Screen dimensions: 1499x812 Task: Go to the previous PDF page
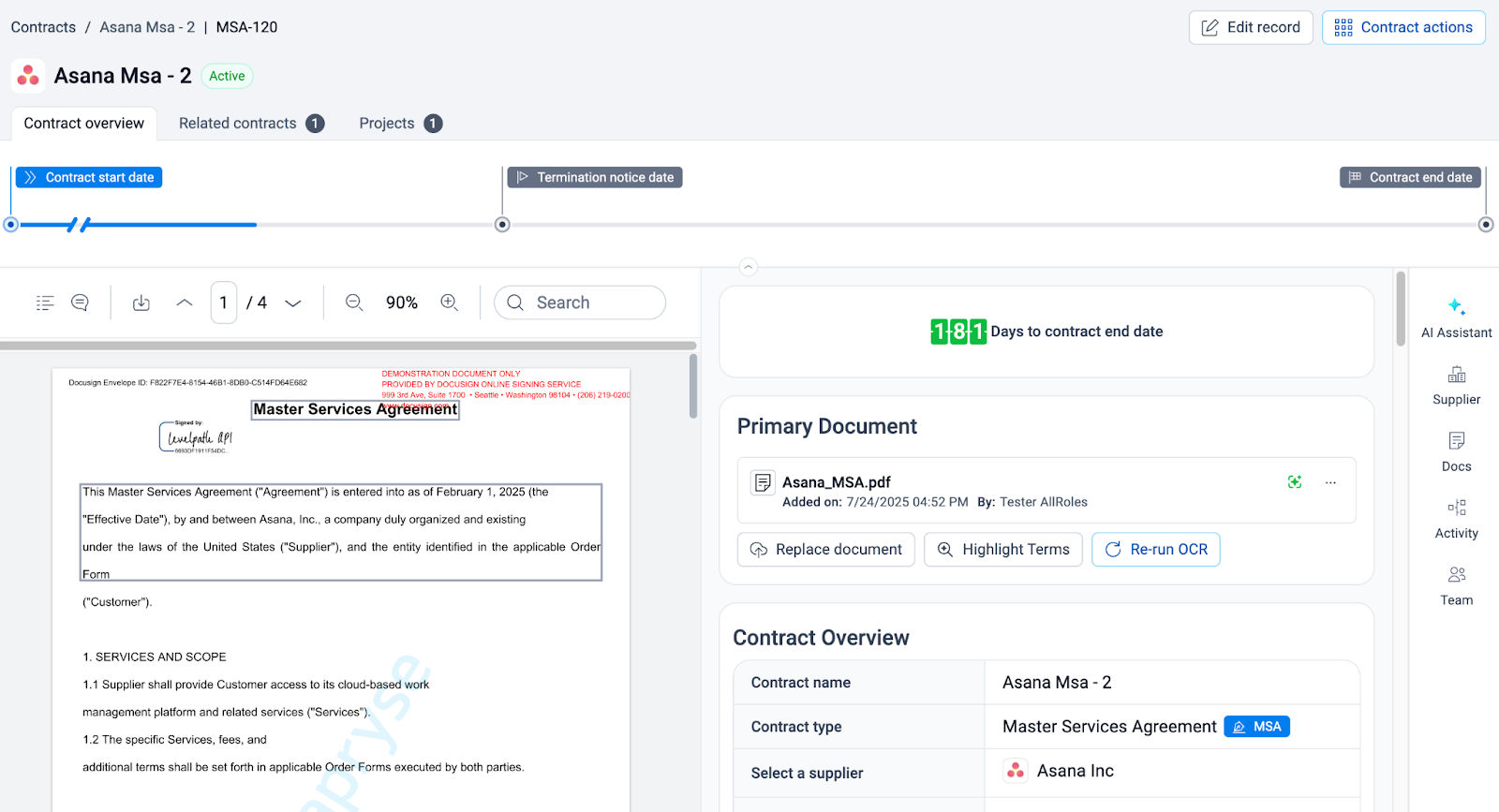click(x=185, y=303)
